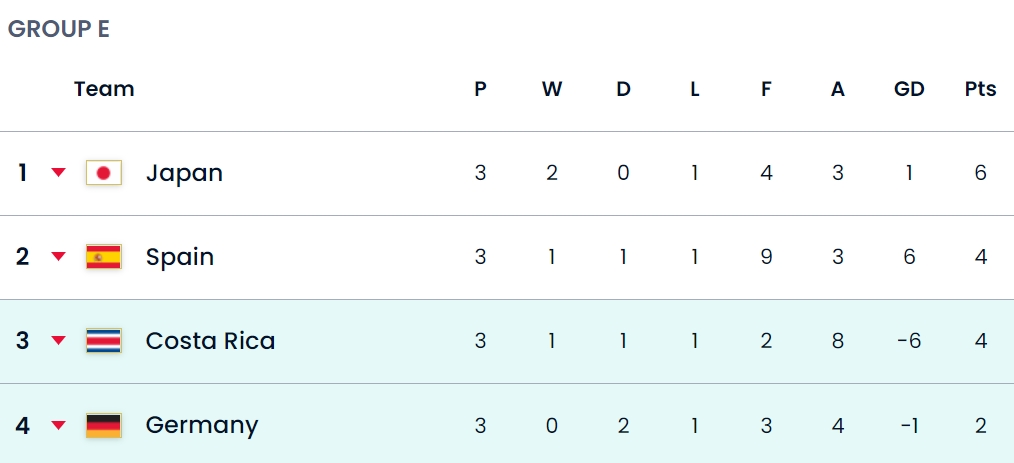Viewport: 1014px width, 463px height.
Task: Click the Japan flag icon
Action: (103, 173)
